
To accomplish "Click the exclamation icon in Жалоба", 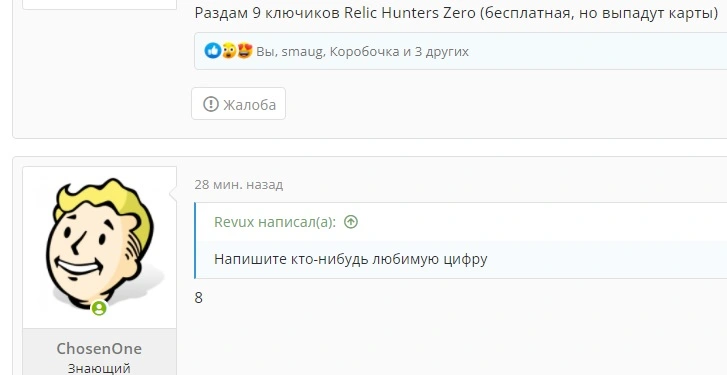I will point(210,104).
